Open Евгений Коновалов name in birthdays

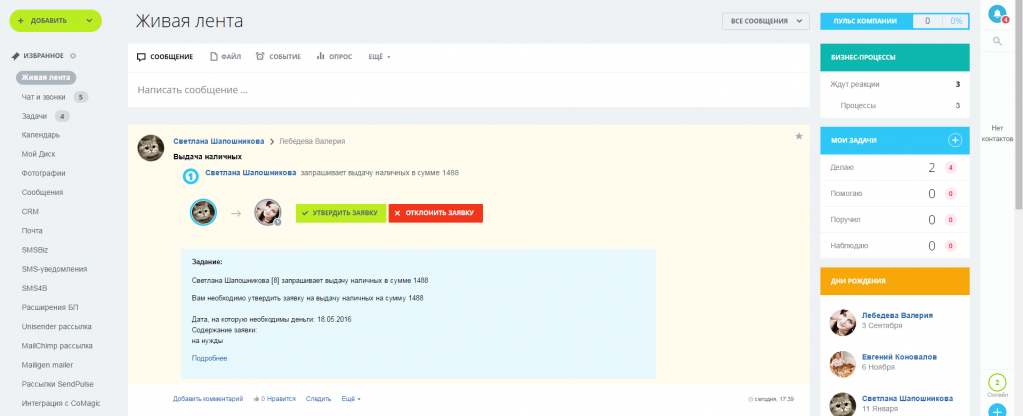point(899,357)
